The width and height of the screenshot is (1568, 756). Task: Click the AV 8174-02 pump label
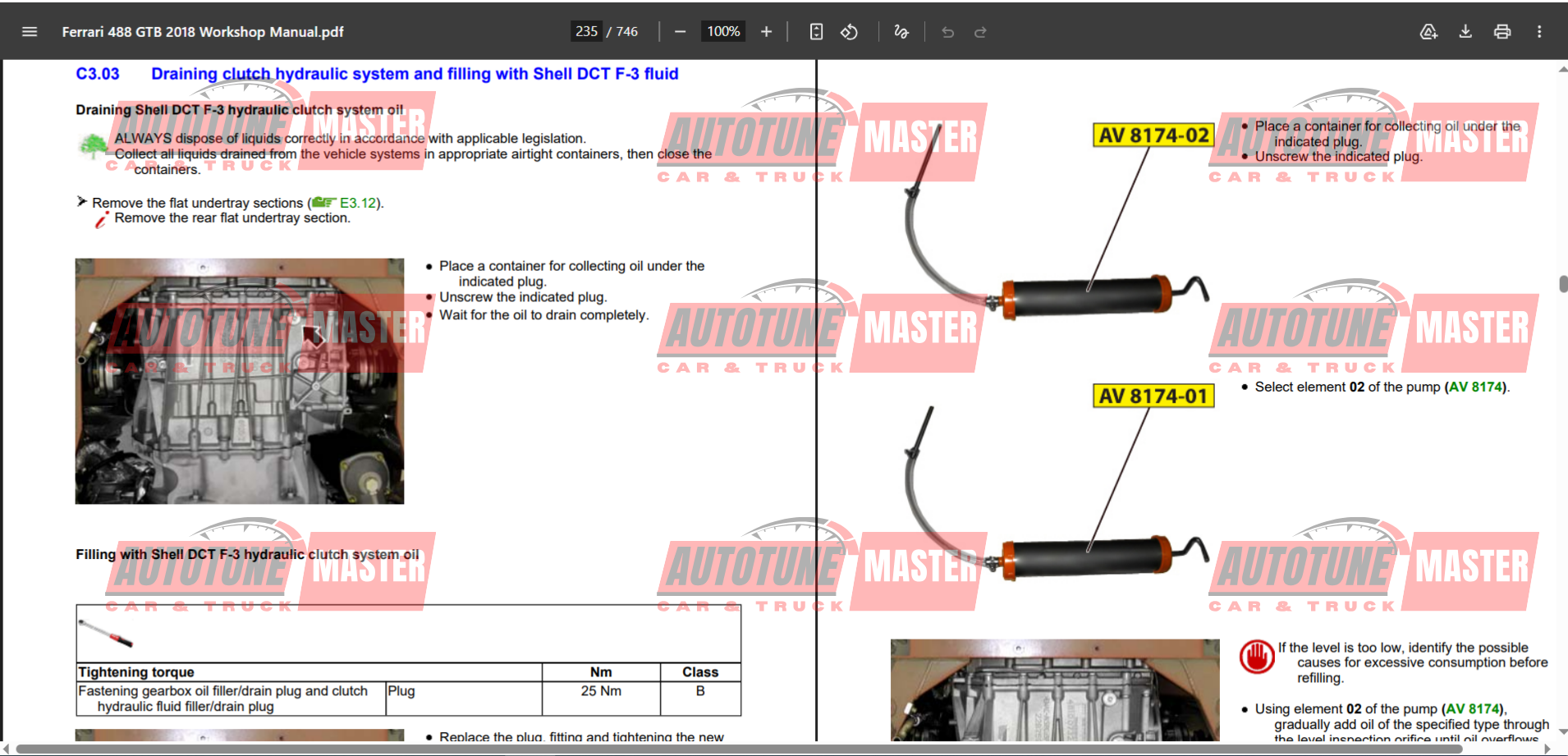tap(1153, 135)
